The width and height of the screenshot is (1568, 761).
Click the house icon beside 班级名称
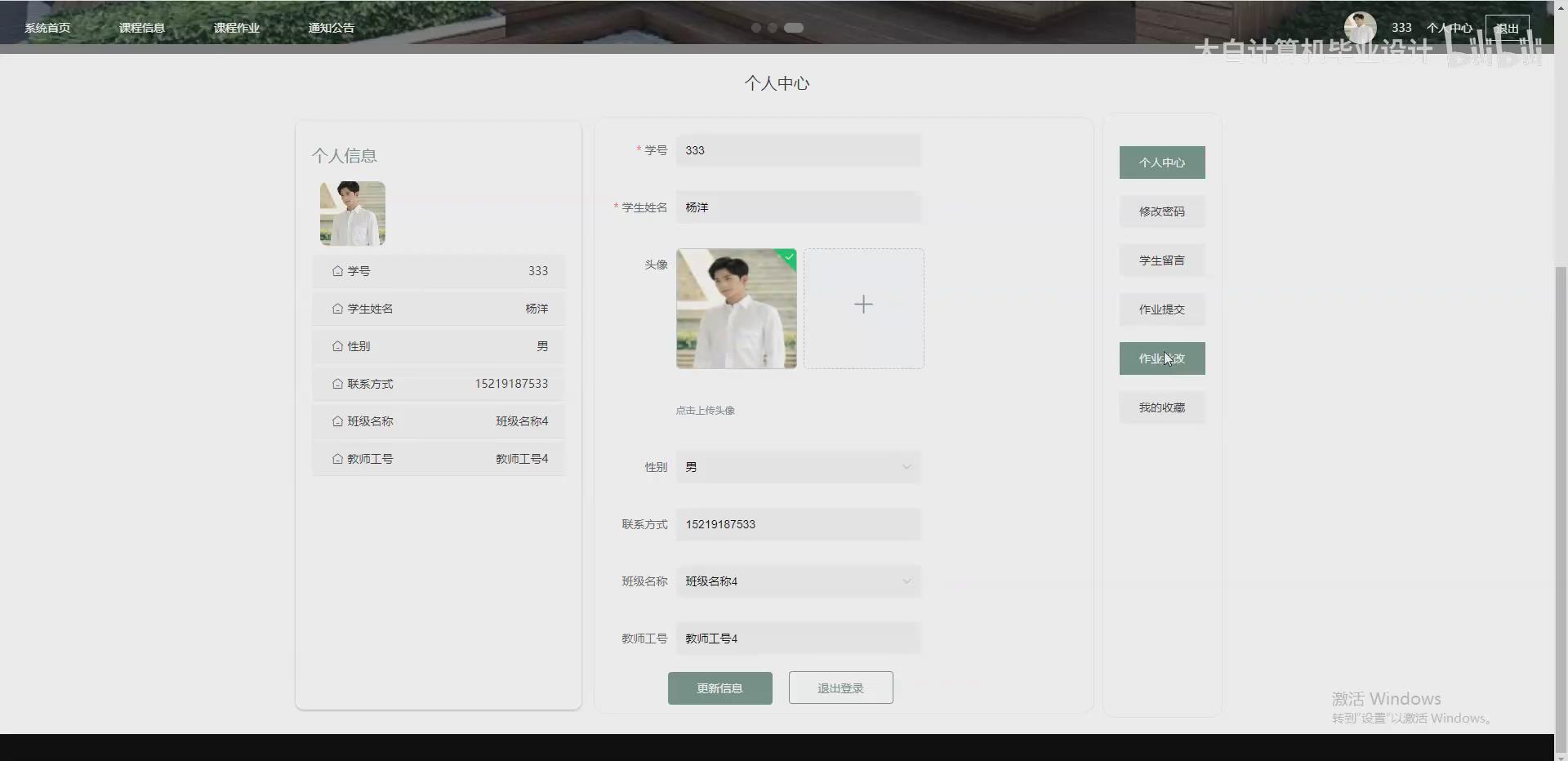click(337, 421)
